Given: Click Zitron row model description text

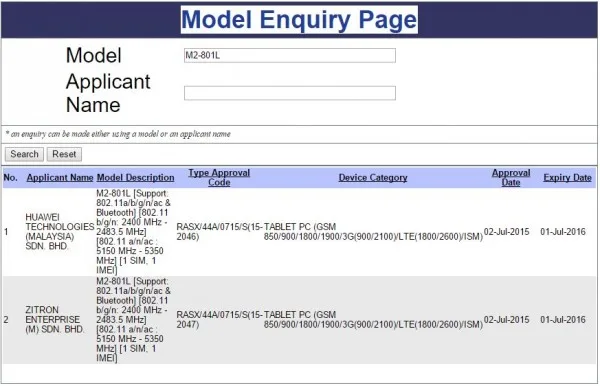Looking at the screenshot, I should (x=133, y=319).
